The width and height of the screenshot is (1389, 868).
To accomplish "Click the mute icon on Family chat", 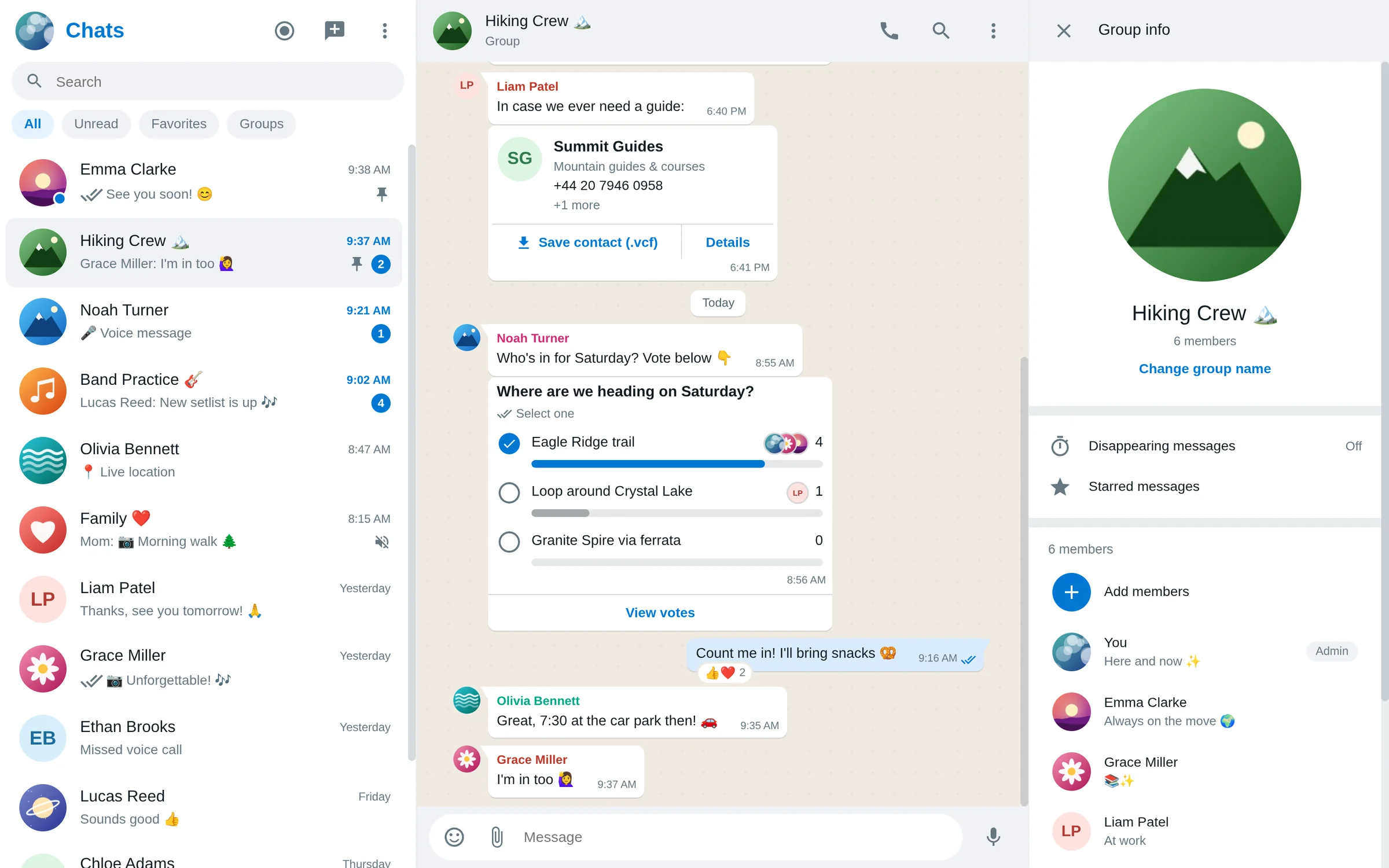I will 381,542.
